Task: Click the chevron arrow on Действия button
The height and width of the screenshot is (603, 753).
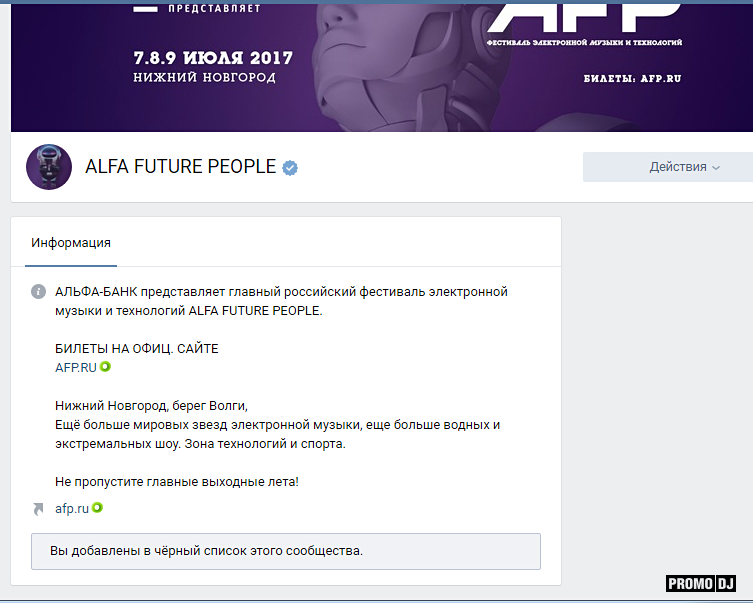Action: (716, 168)
